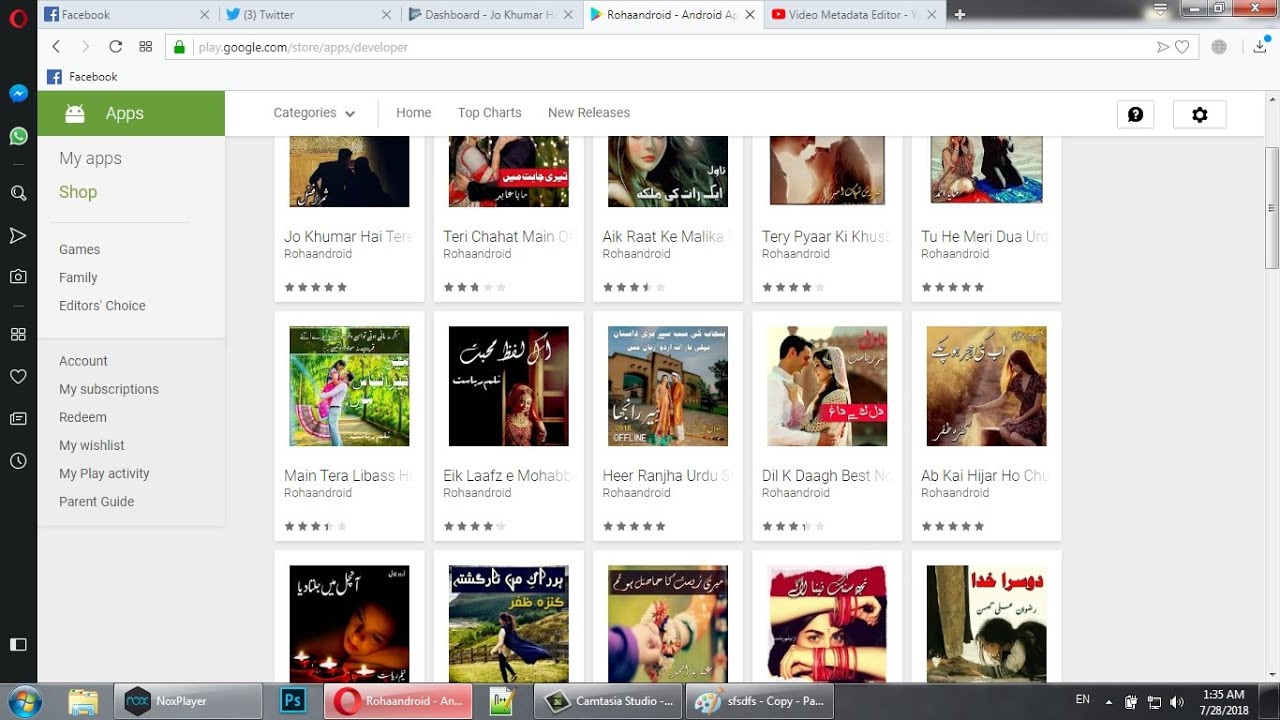
Task: Open Google Play help question mark
Action: coord(1136,115)
